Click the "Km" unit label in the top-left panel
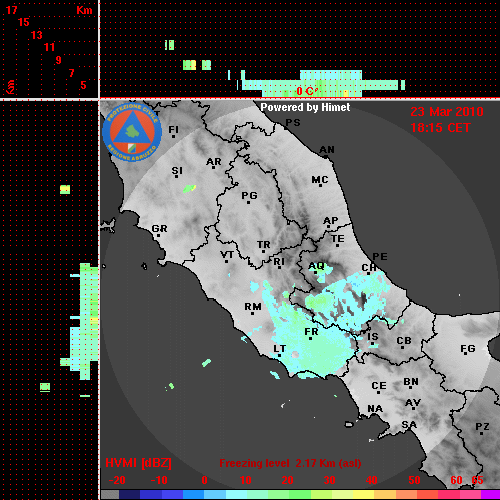 tap(84, 10)
